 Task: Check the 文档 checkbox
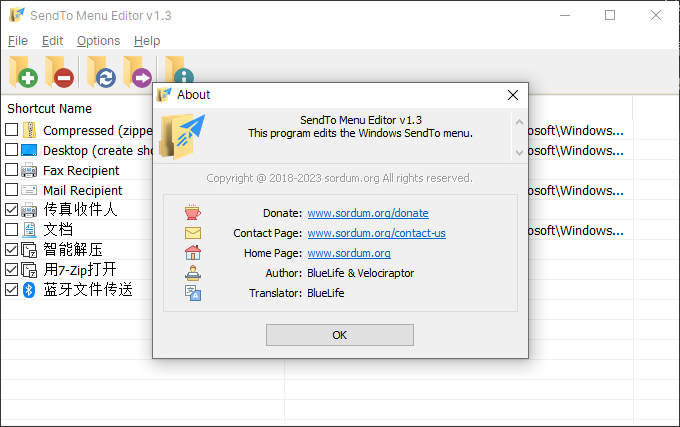coord(12,229)
